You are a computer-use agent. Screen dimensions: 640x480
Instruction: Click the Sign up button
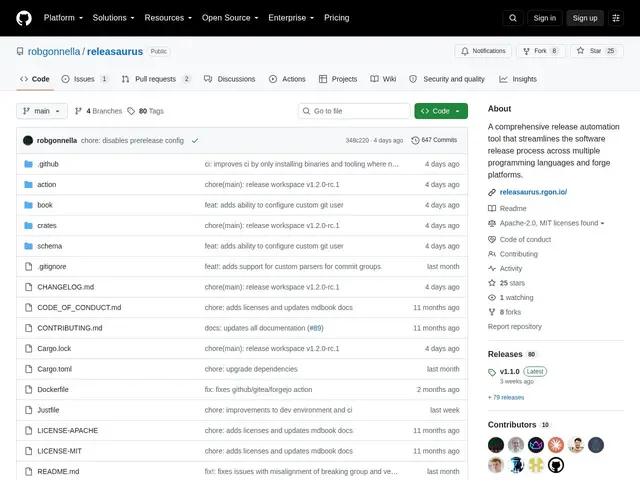pyautogui.click(x=585, y=18)
